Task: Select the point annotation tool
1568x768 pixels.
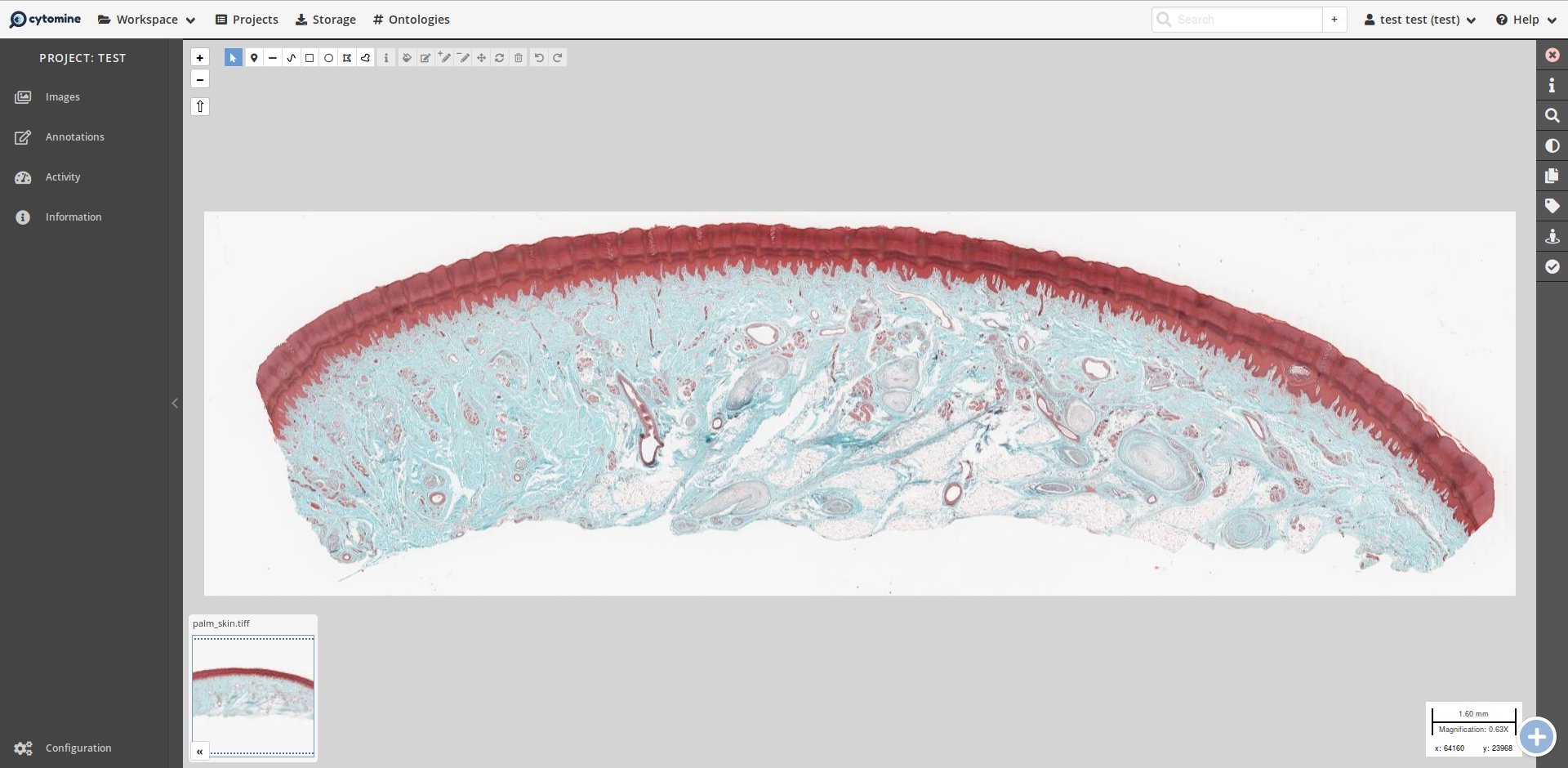Action: pyautogui.click(x=254, y=58)
